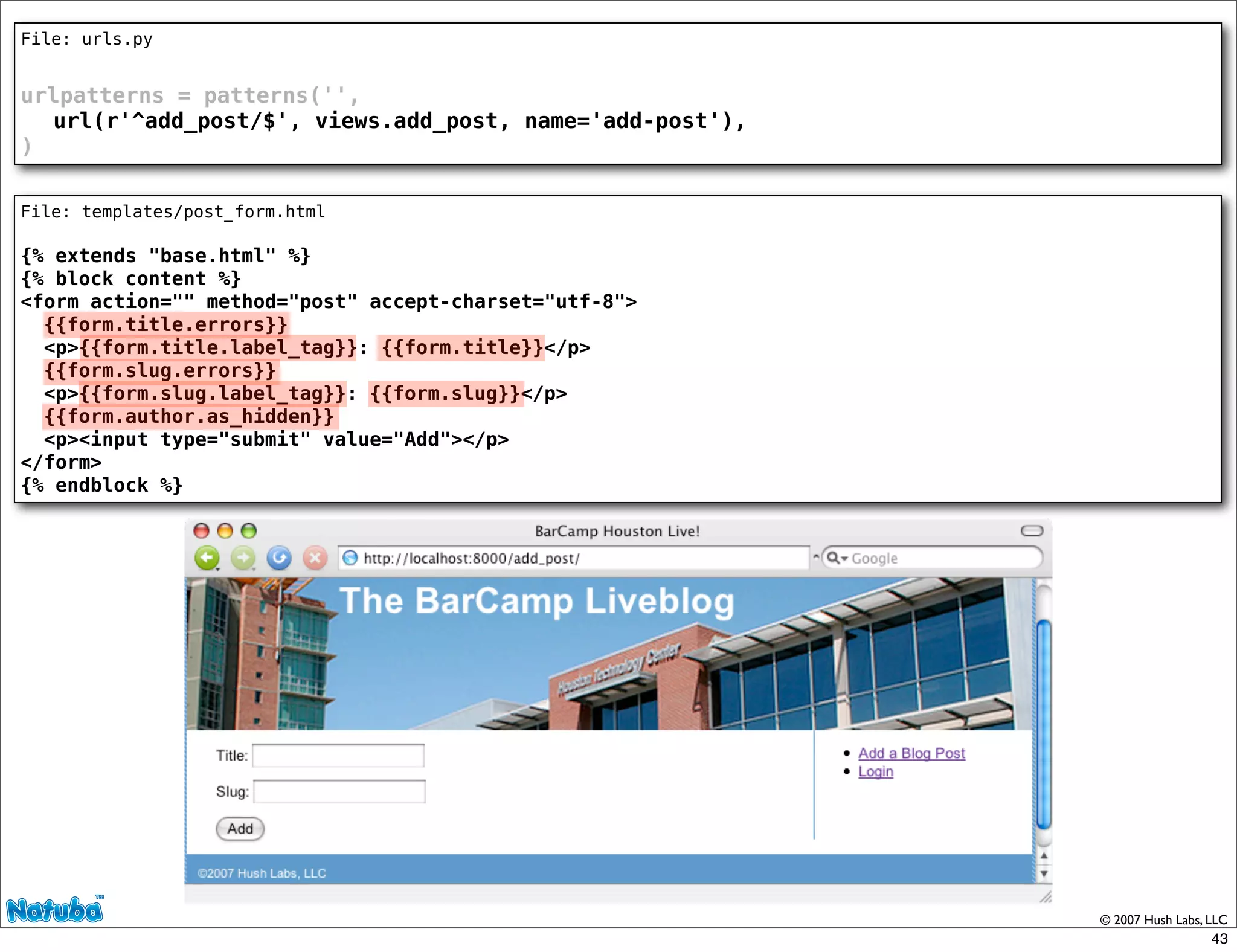This screenshot has height=952, width=1237.
Task: Click the {{form.slug.label_tag}} highlighted code
Action: (x=212, y=394)
